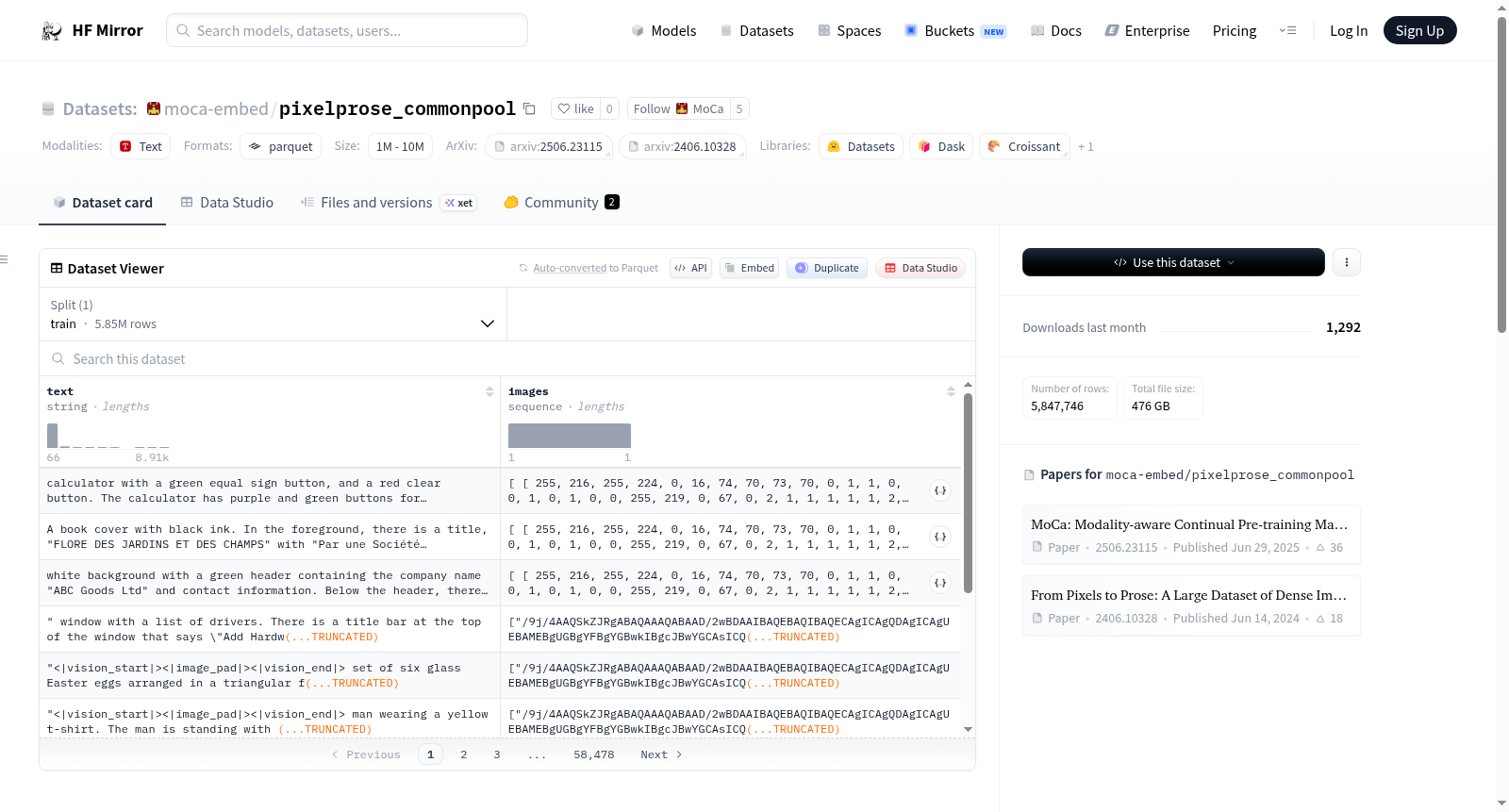This screenshot has height=812, width=1509.
Task: Open the Community tab
Action: (561, 203)
